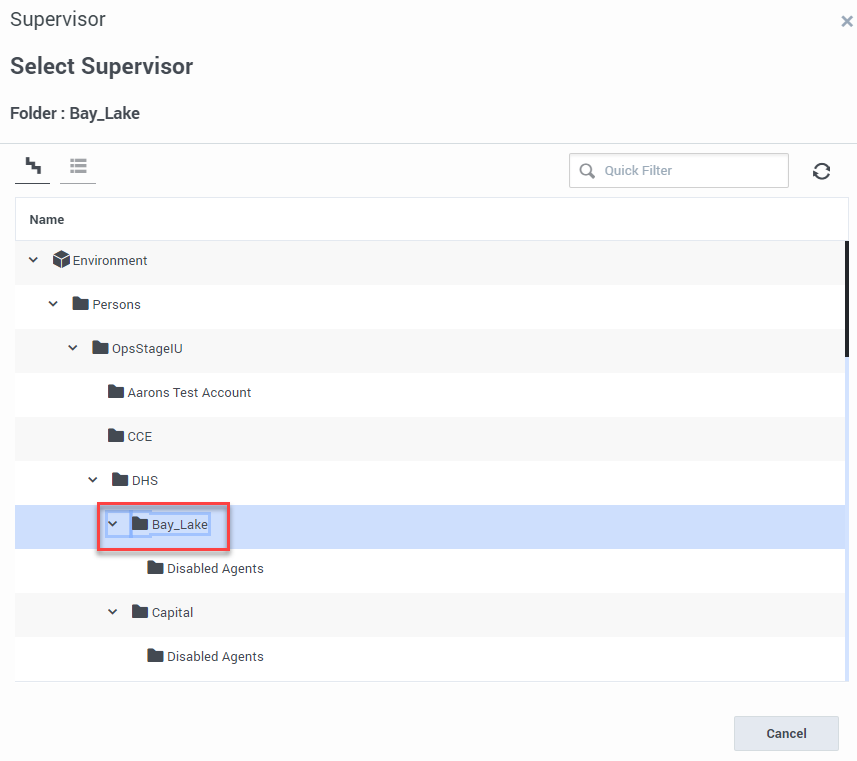Click the Environment cube icon
The image size is (857, 761).
[x=61, y=260]
